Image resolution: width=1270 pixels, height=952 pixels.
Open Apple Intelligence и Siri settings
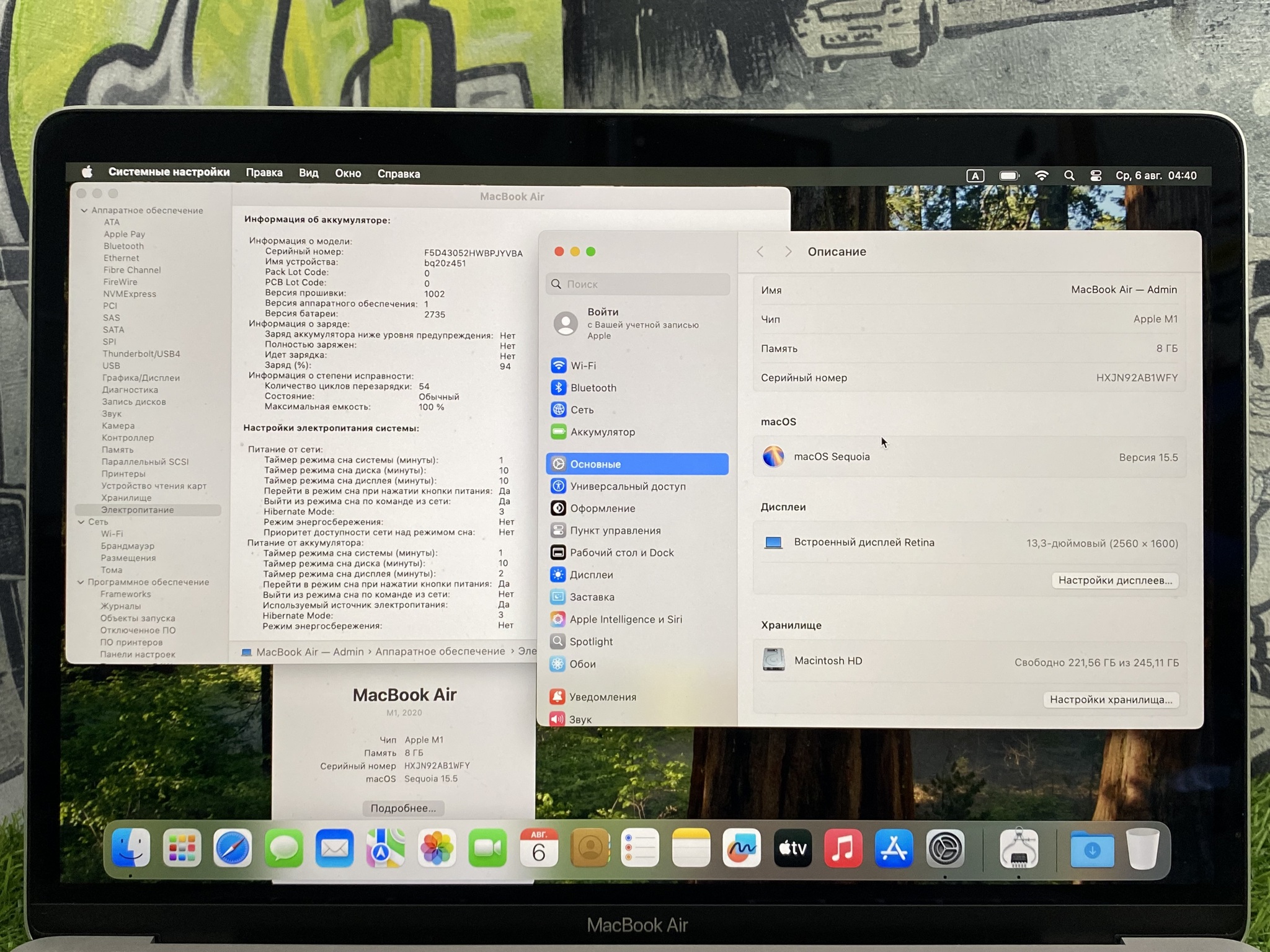(x=624, y=619)
